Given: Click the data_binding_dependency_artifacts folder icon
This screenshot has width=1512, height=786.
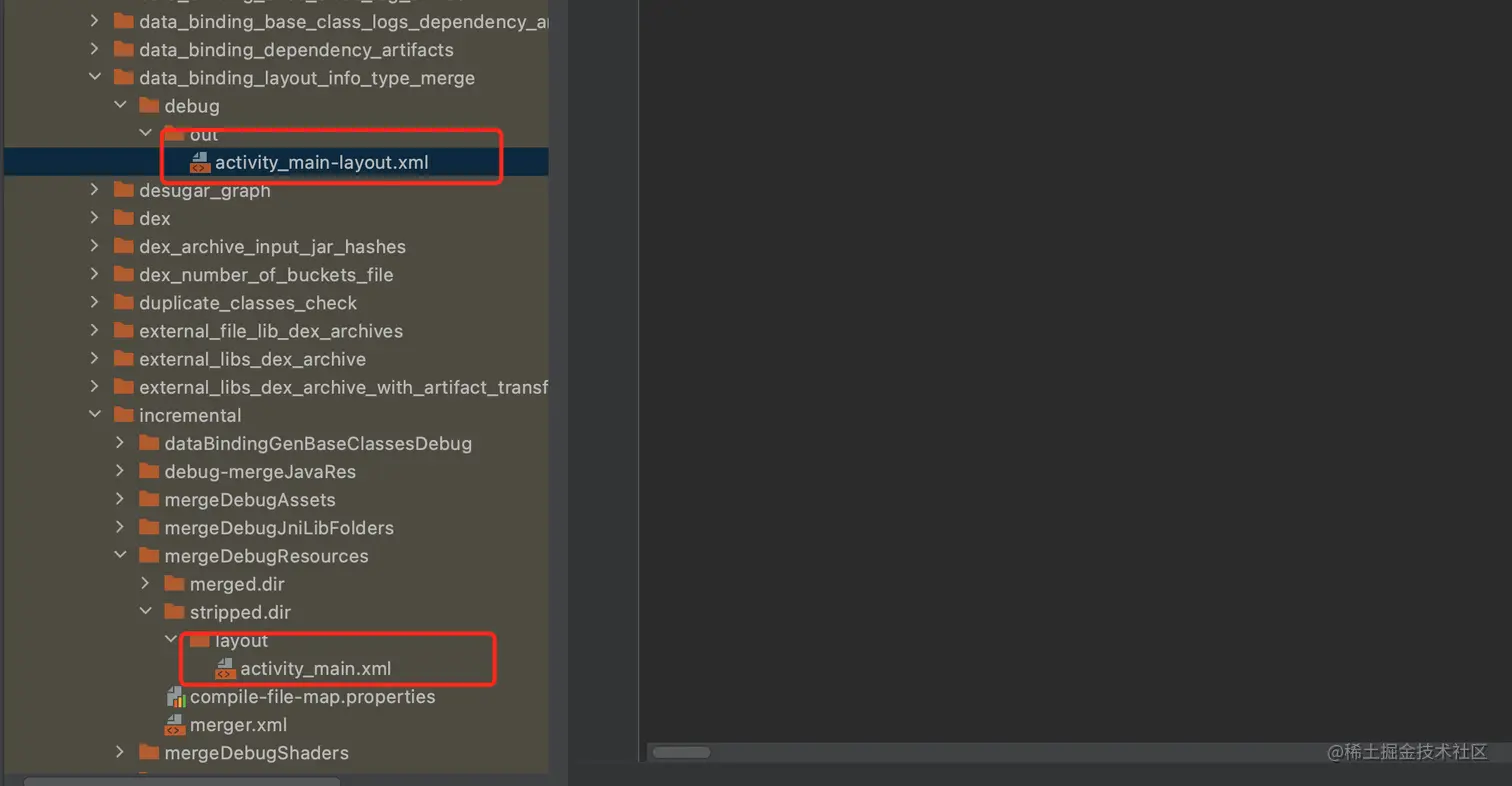Looking at the screenshot, I should [124, 49].
